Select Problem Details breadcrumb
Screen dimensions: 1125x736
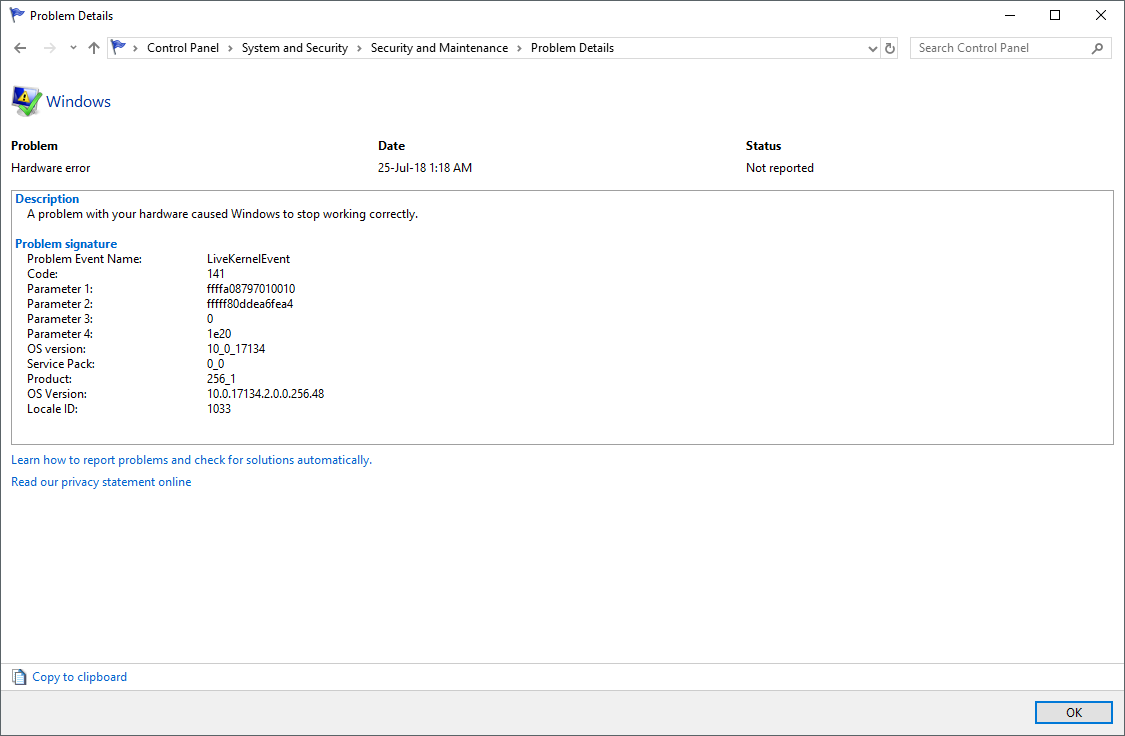[573, 48]
